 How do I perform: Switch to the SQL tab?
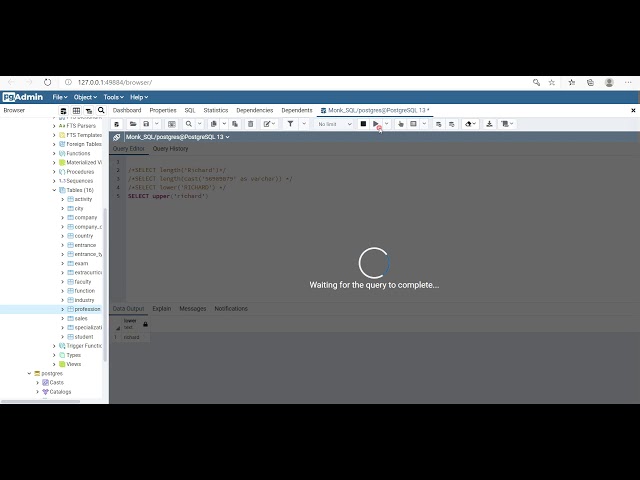tap(190, 110)
